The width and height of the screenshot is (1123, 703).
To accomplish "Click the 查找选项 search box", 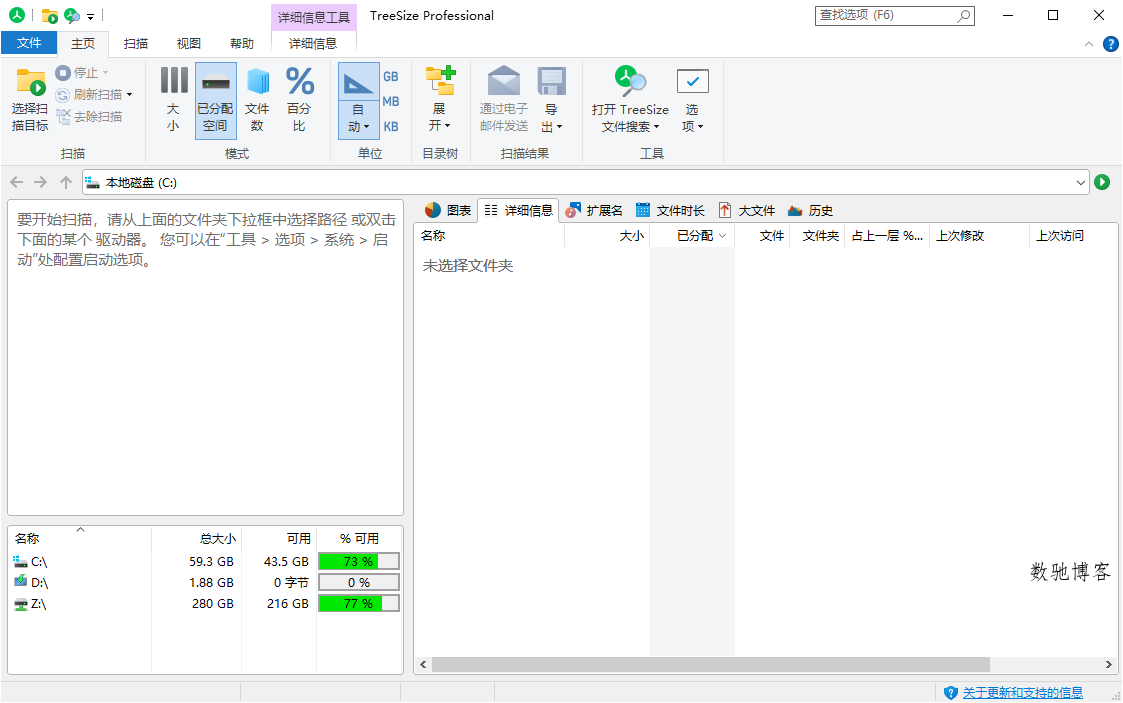I will 895,15.
